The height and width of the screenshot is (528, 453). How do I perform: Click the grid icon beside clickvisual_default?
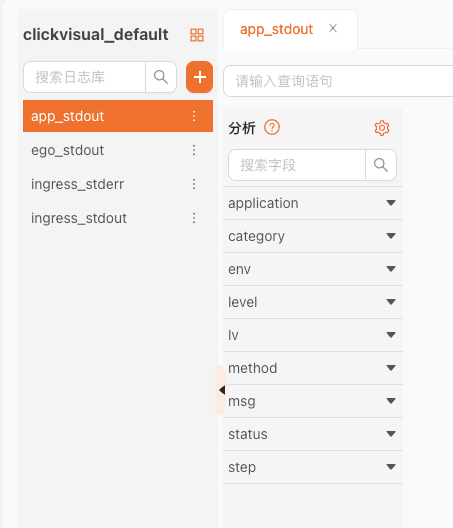point(197,35)
